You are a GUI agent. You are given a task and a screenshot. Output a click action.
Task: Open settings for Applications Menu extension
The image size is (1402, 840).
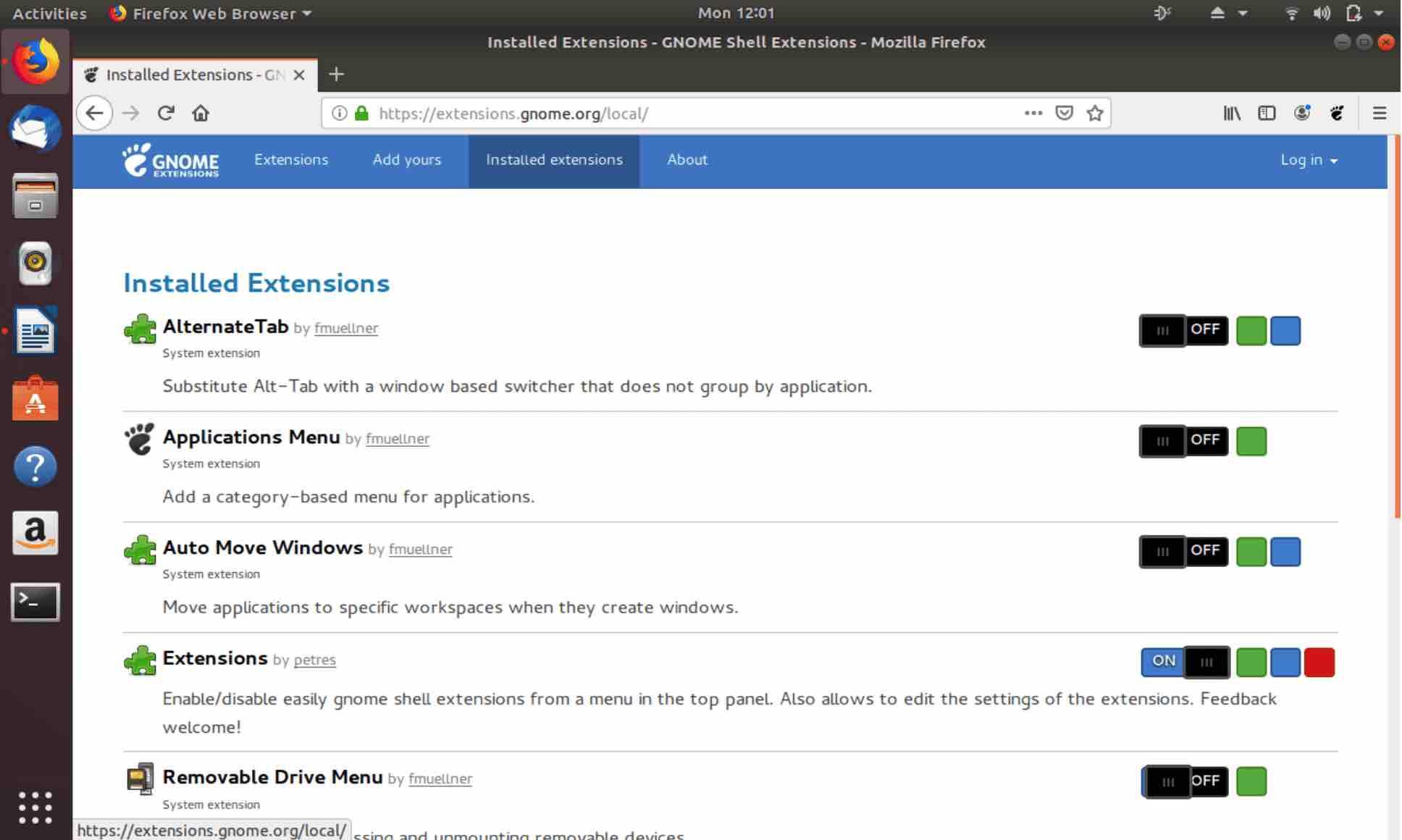pyautogui.click(x=1252, y=441)
